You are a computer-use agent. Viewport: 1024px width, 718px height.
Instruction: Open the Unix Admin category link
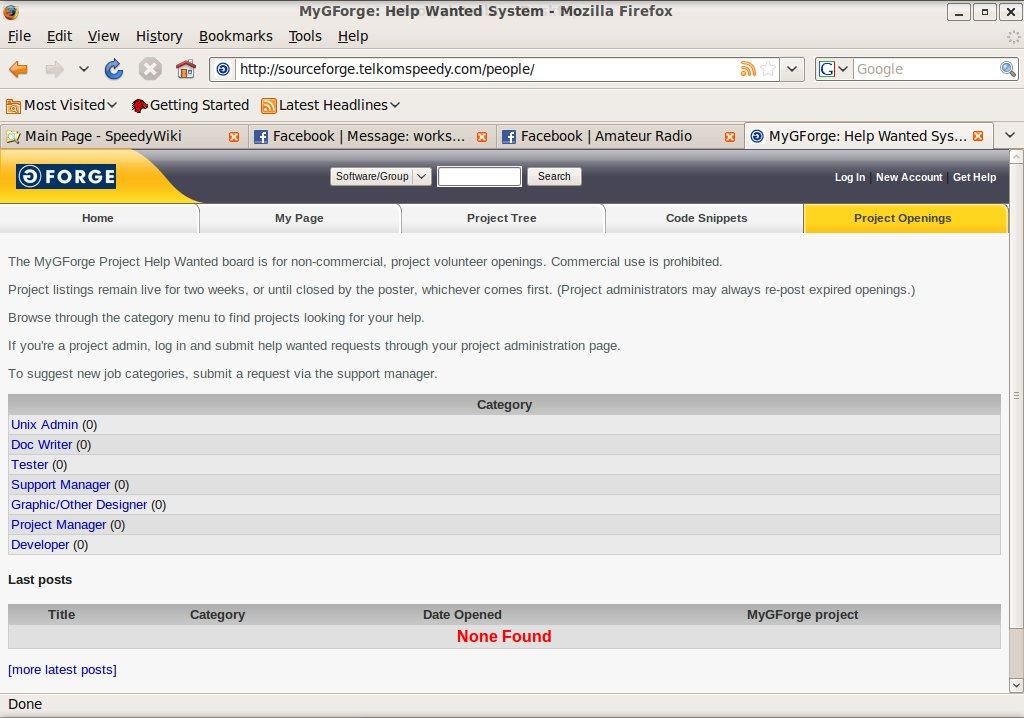pyautogui.click(x=44, y=425)
